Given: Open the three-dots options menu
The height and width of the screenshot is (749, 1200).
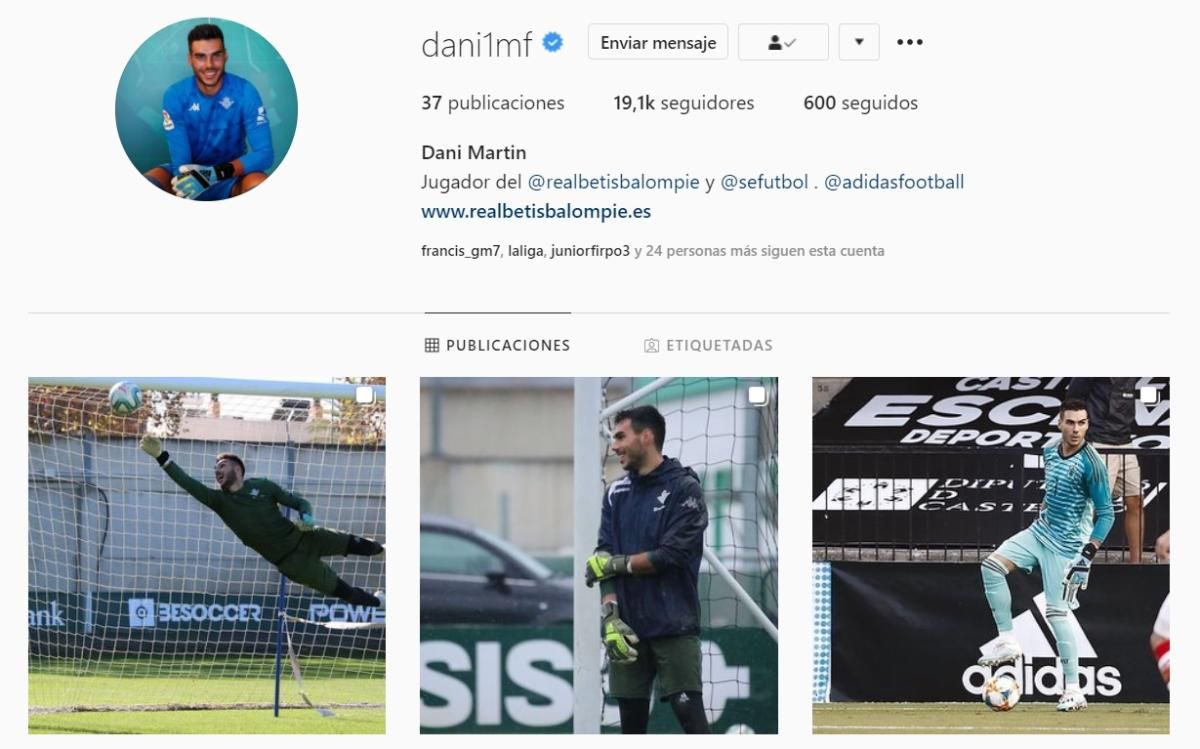Looking at the screenshot, I should click(909, 42).
